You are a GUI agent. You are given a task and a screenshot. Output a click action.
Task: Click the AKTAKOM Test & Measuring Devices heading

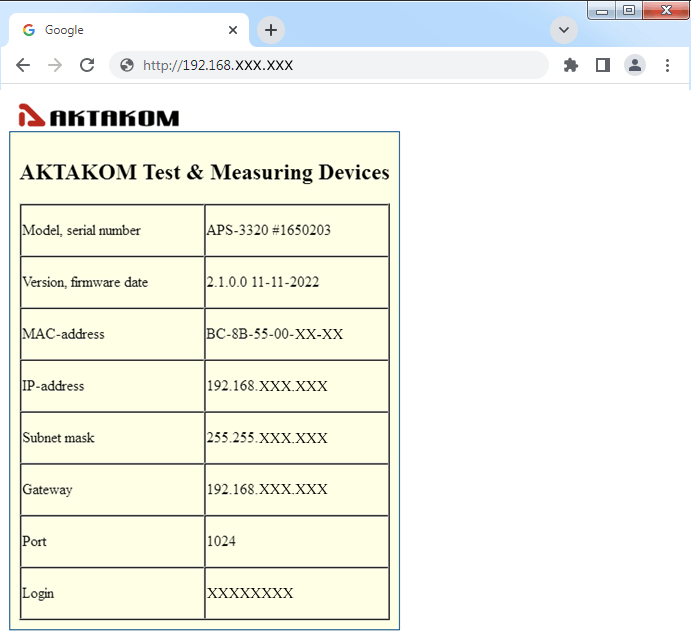205,172
